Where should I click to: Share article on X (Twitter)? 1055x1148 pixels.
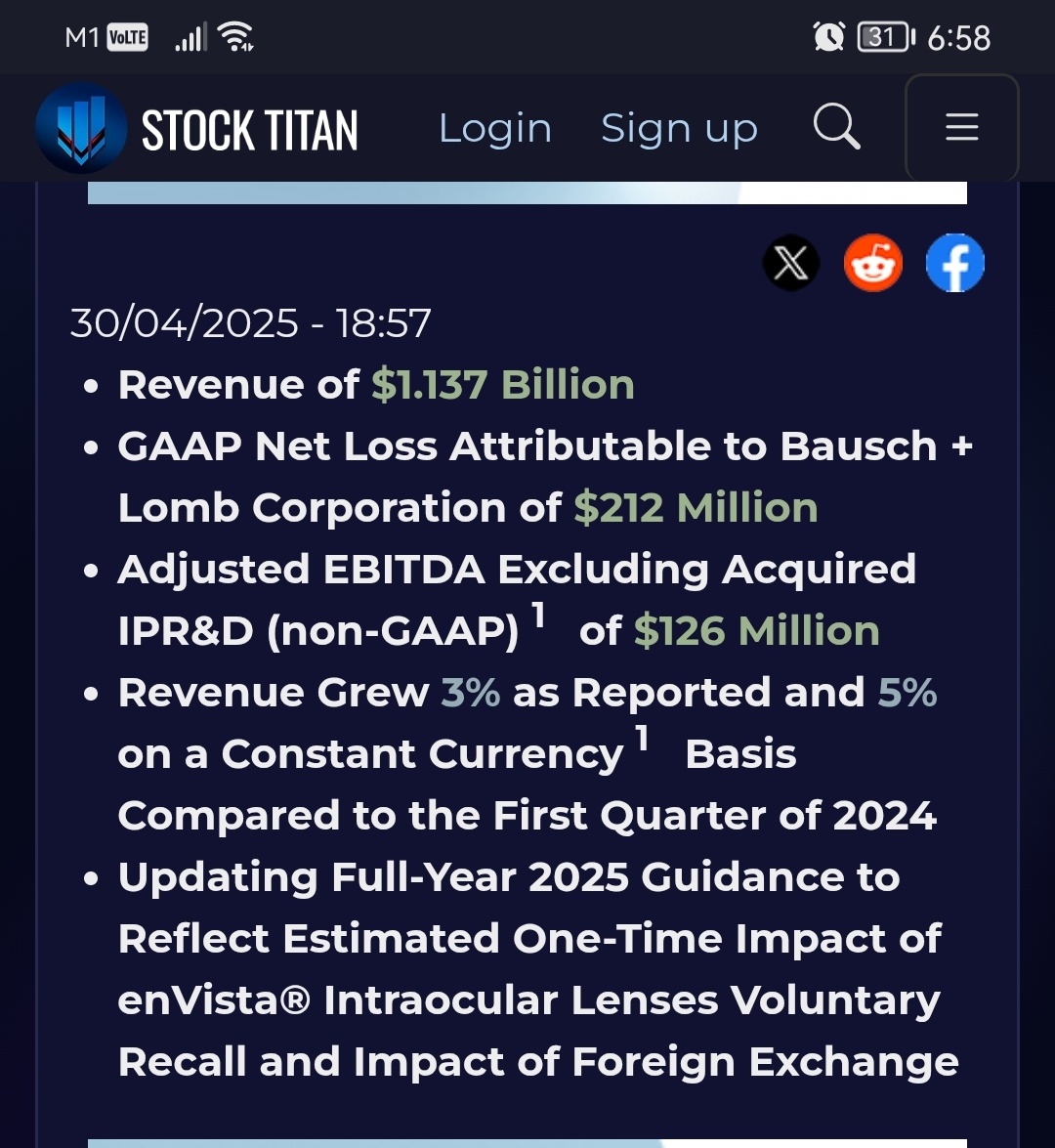(x=790, y=263)
